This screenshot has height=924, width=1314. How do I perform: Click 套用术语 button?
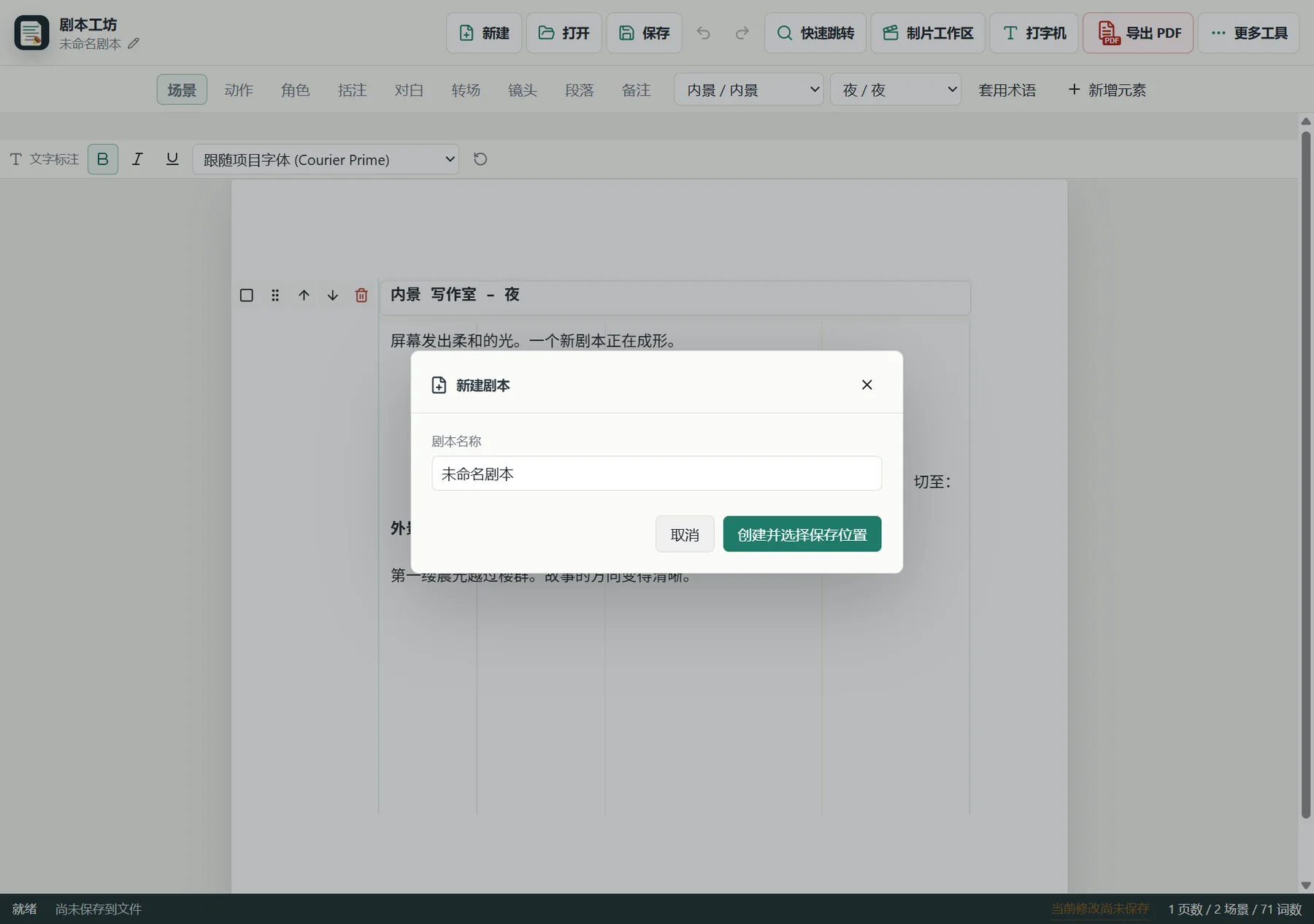tap(1007, 90)
